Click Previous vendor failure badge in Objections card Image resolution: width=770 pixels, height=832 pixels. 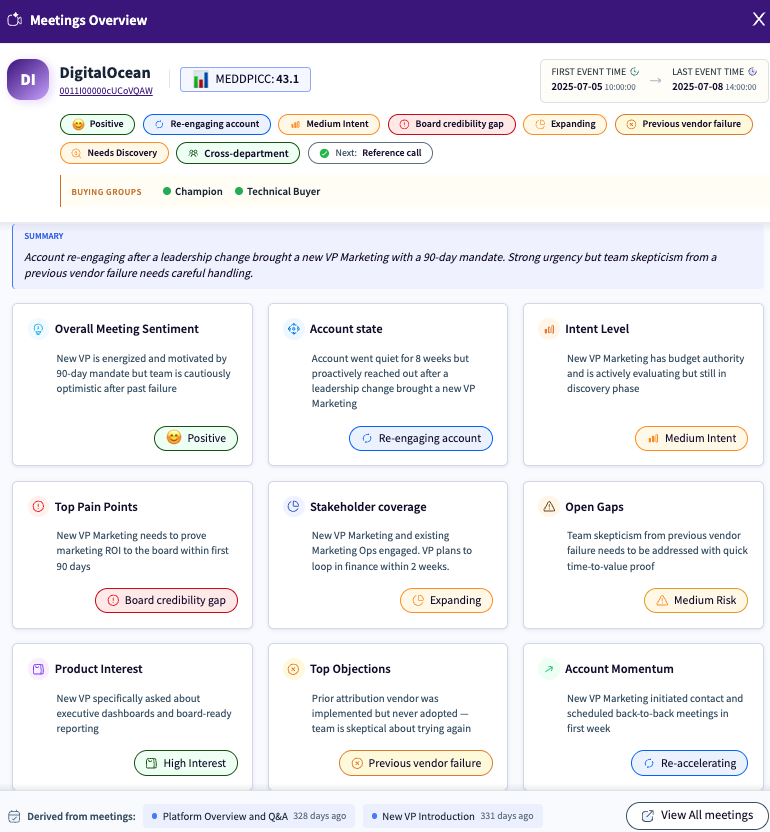[x=416, y=763]
